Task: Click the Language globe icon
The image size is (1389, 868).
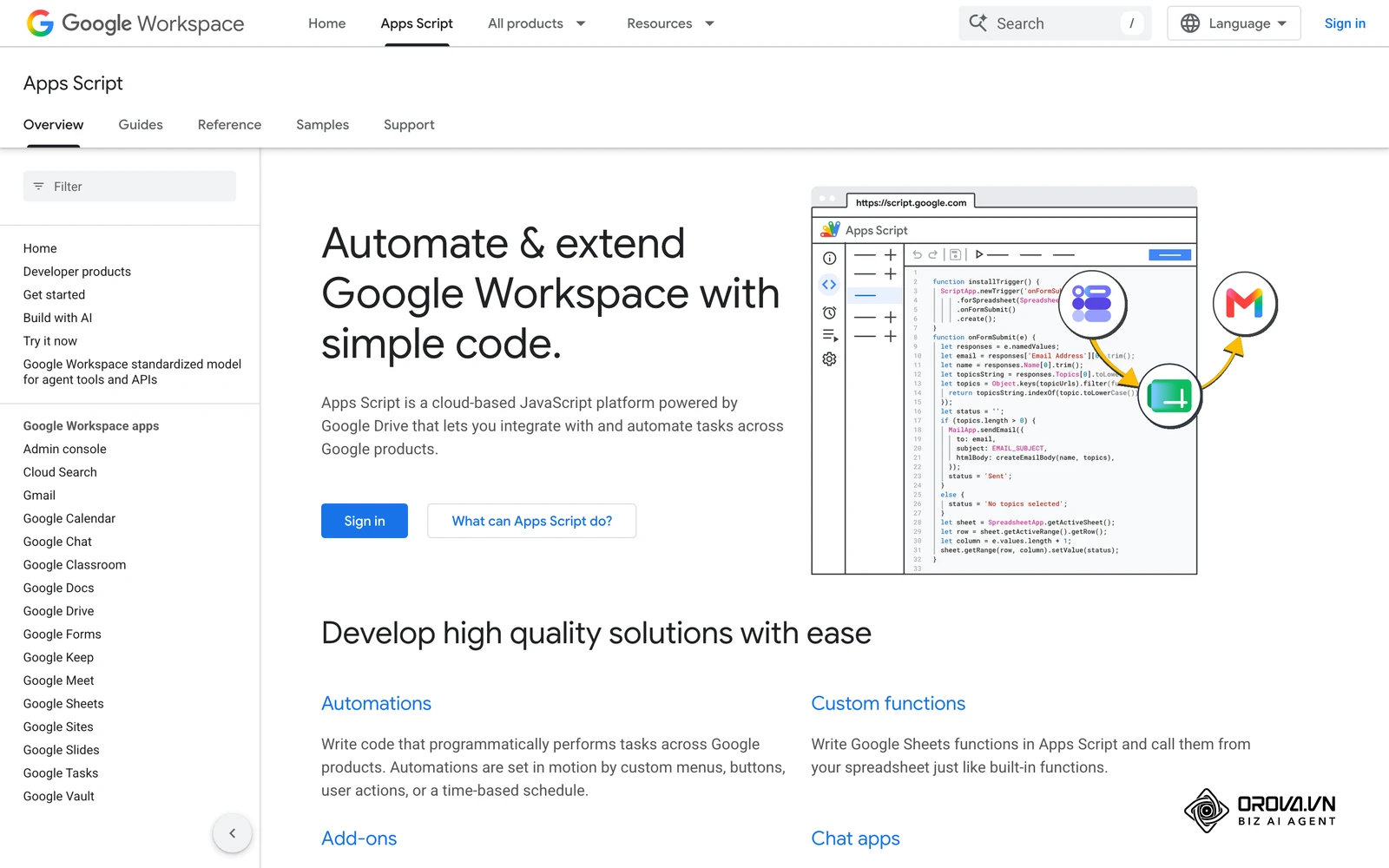Action: click(x=1190, y=23)
